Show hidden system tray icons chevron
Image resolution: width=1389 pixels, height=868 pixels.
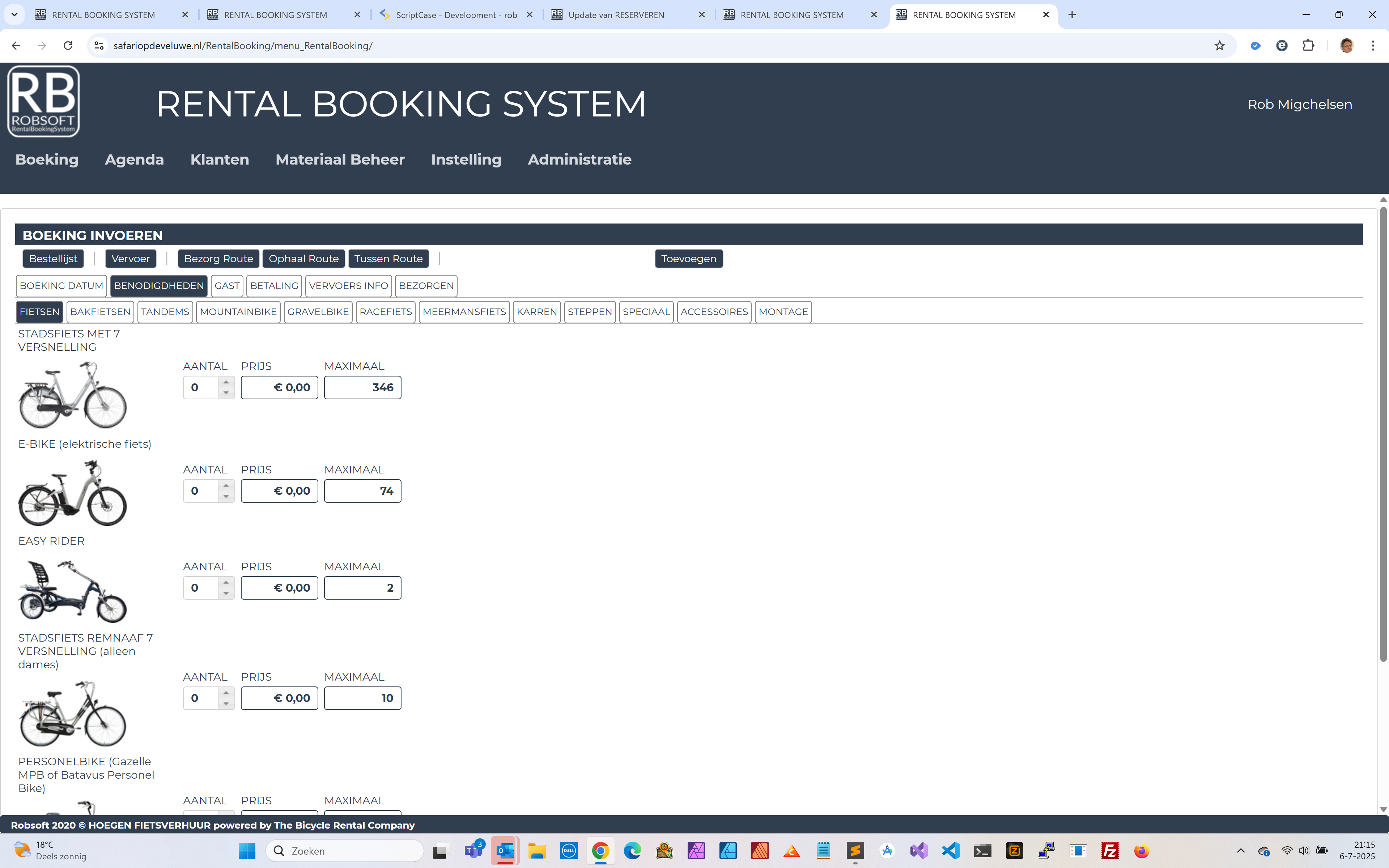click(1240, 851)
